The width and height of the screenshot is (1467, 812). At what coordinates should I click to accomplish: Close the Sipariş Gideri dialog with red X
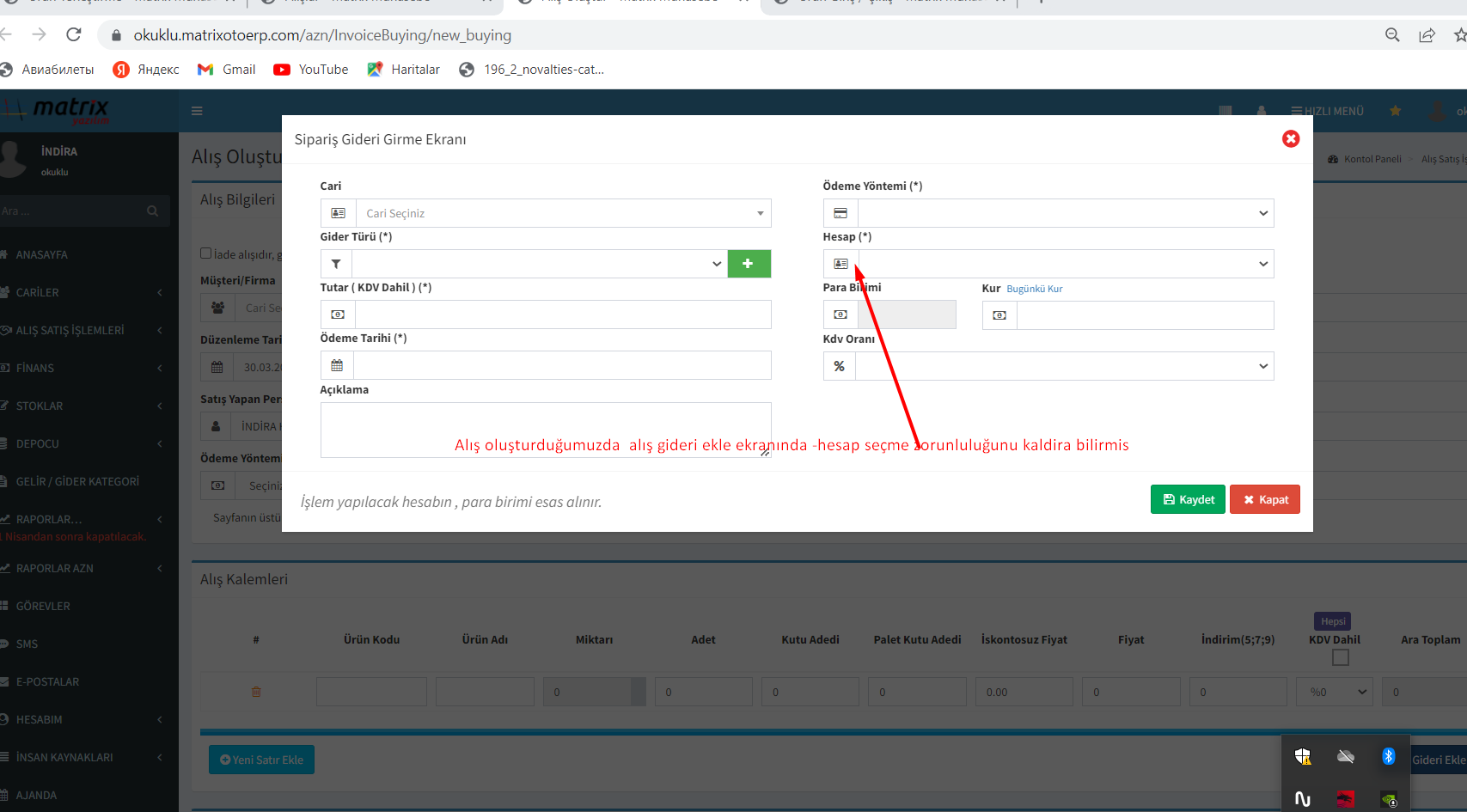(1290, 139)
